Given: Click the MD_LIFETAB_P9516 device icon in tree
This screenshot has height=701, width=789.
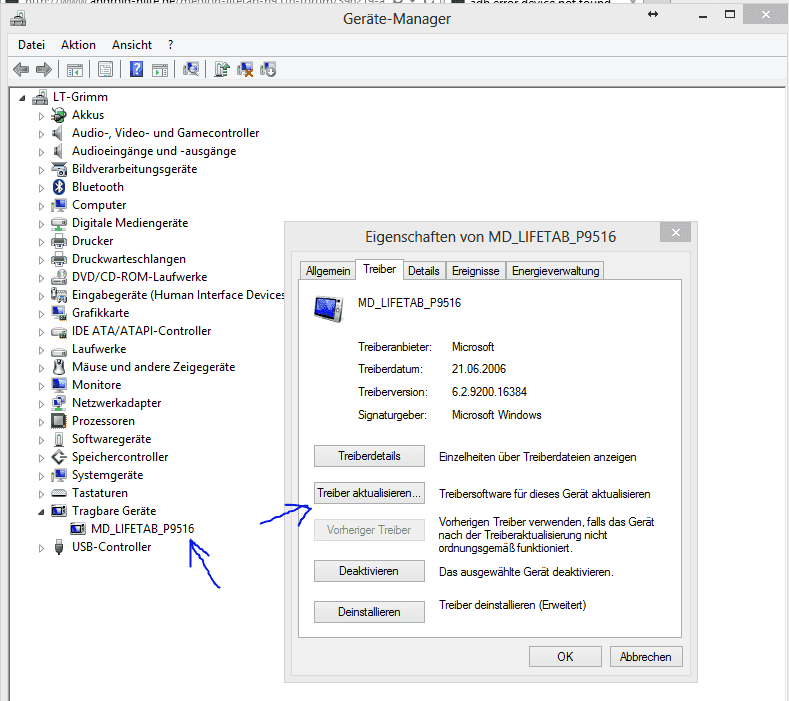Looking at the screenshot, I should tap(78, 528).
